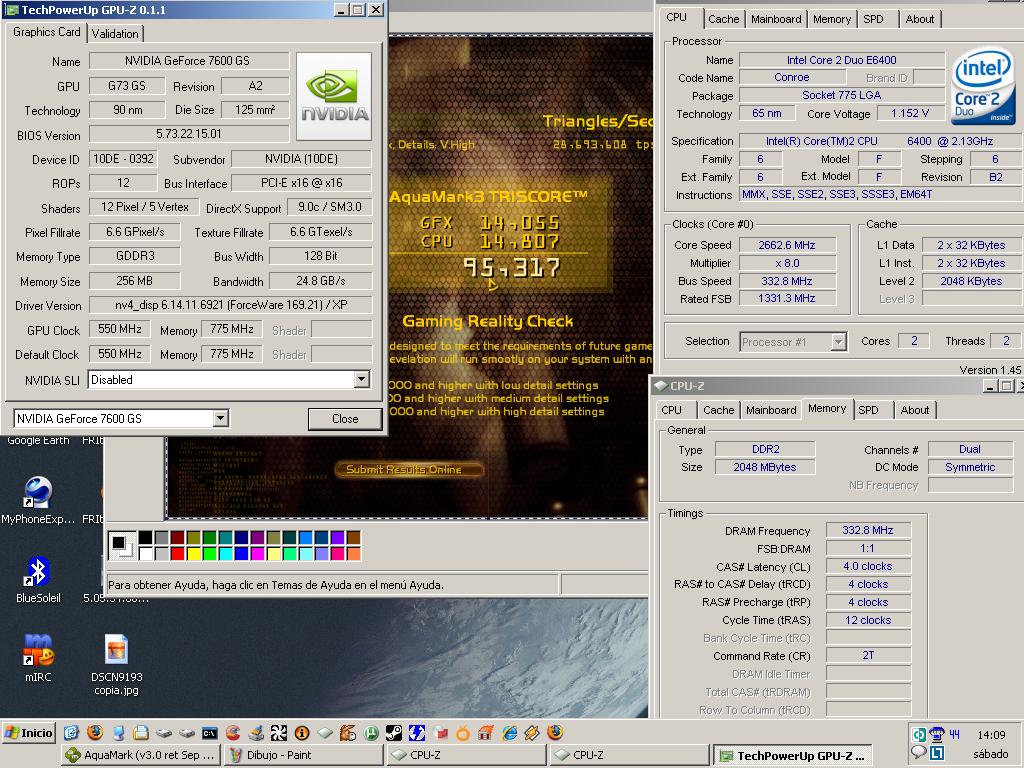Launch the Winamp lightning quick launch icon
The height and width of the screenshot is (768, 1024).
pyautogui.click(x=532, y=733)
